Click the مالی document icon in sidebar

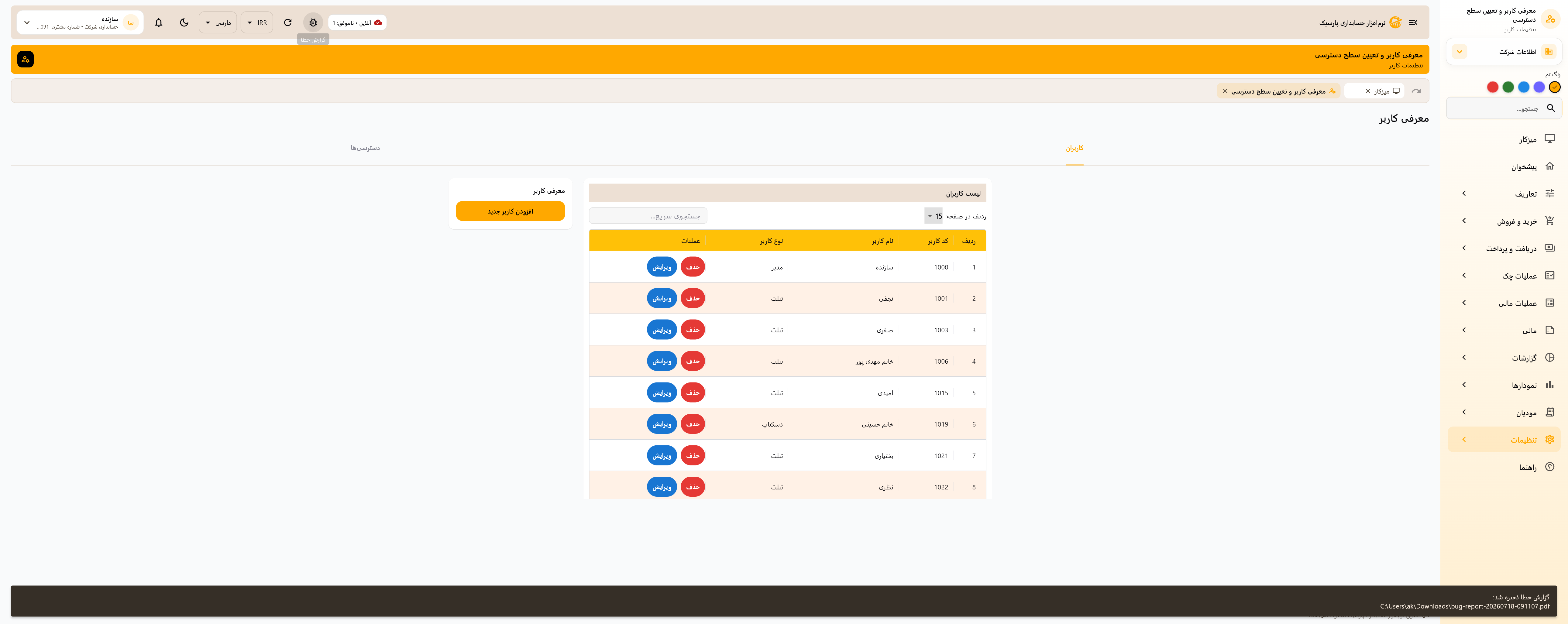click(x=1550, y=330)
